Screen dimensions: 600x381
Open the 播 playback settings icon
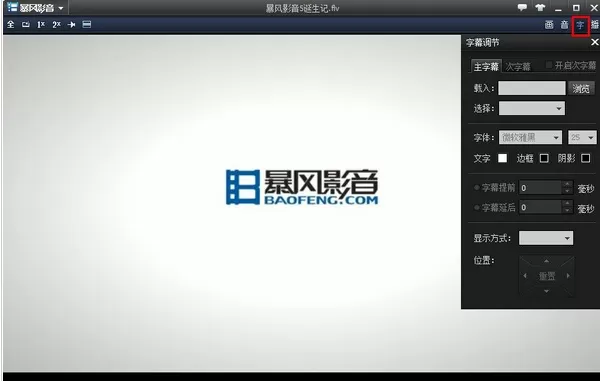[x=595, y=25]
